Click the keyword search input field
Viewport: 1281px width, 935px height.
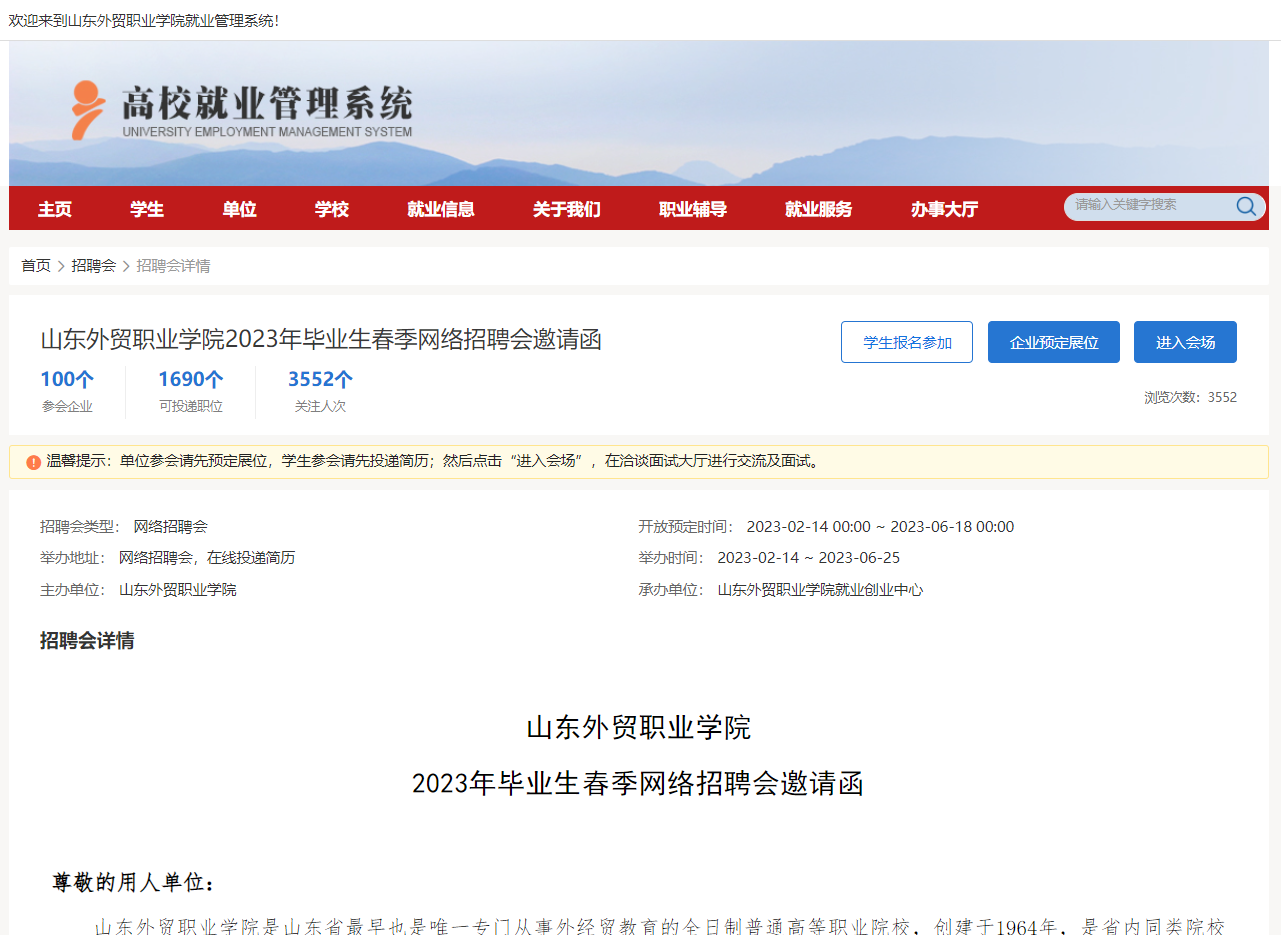point(1150,205)
